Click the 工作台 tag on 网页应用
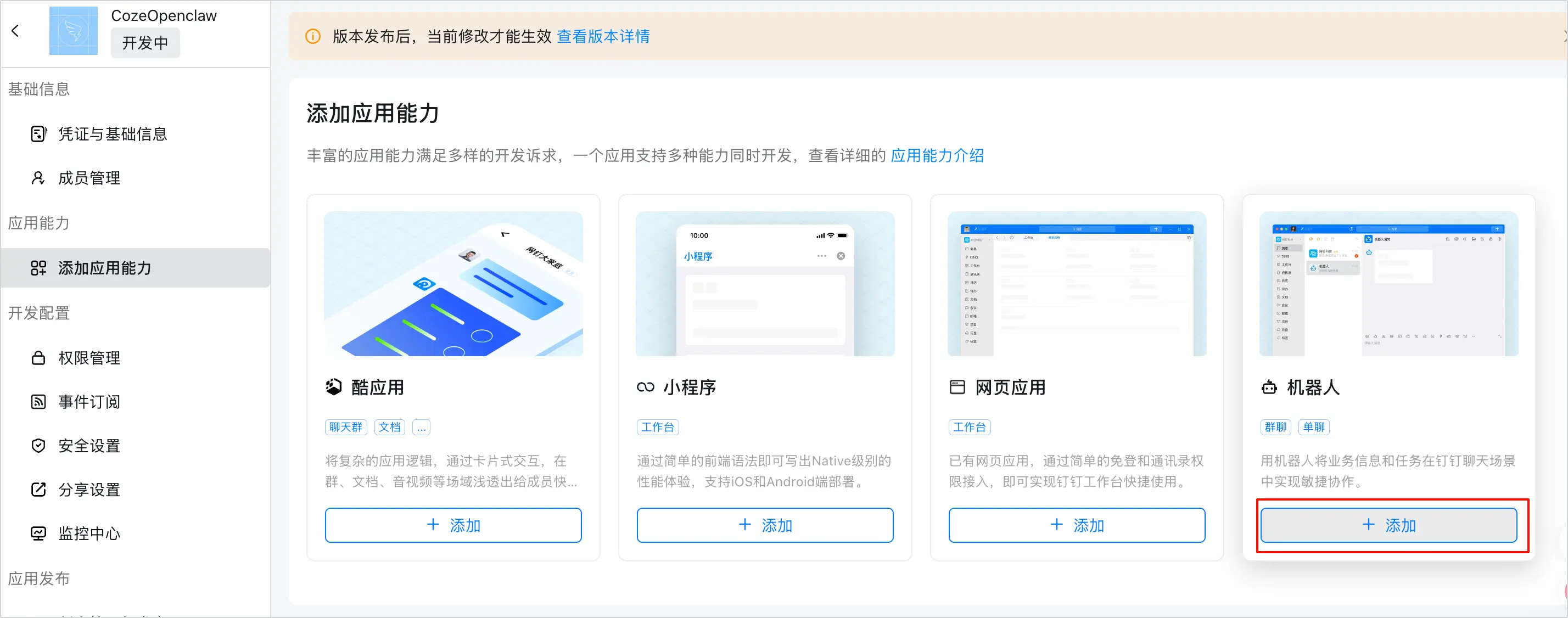 (x=969, y=427)
